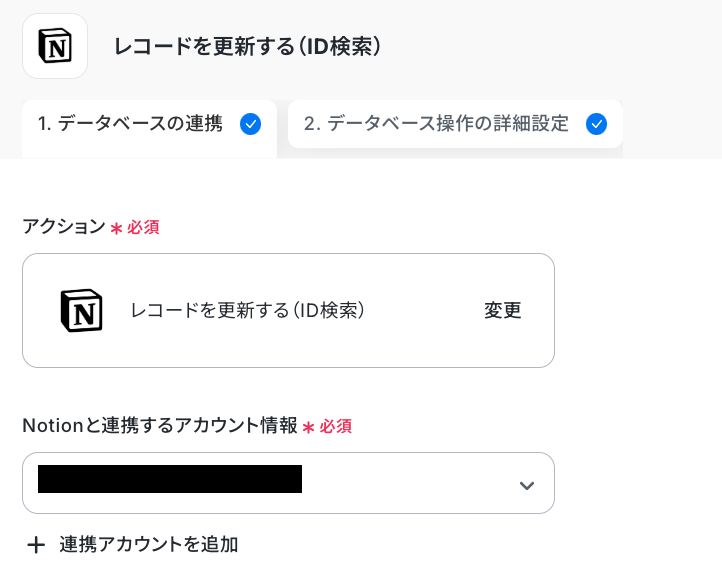Click the 必須 marker next to アクション
722x570 pixels.
pos(143,228)
